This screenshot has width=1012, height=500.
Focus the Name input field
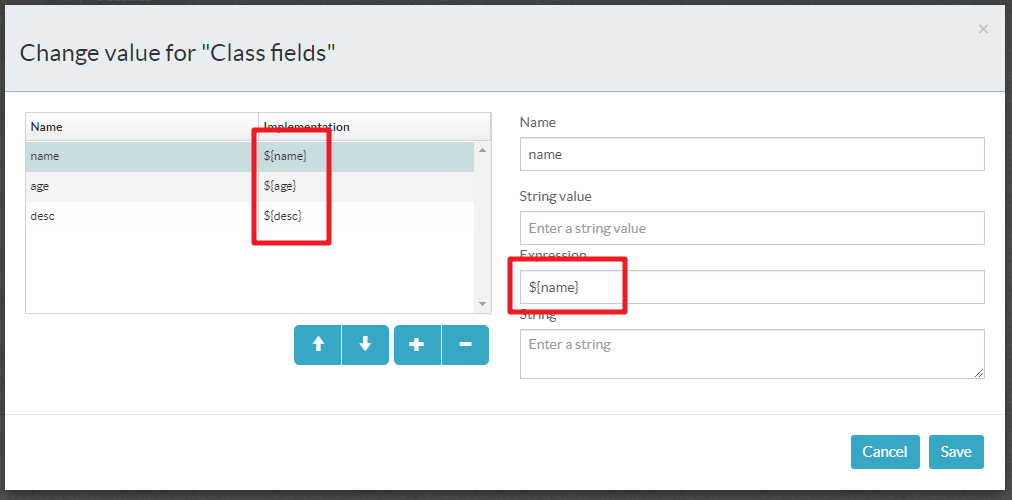tap(752, 154)
